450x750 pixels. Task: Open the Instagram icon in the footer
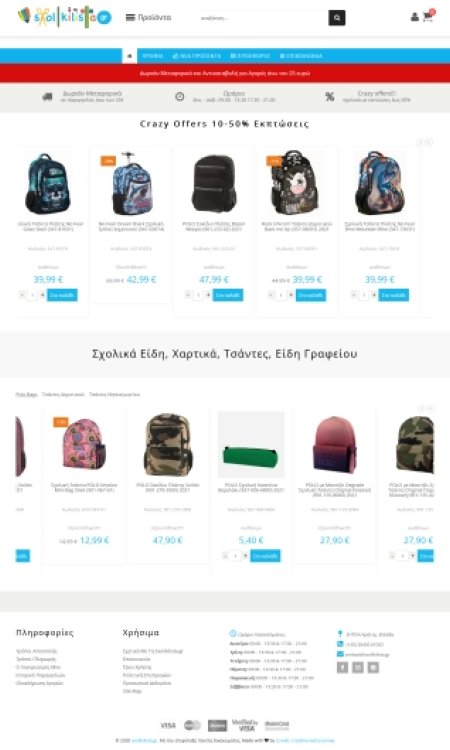pos(358,667)
